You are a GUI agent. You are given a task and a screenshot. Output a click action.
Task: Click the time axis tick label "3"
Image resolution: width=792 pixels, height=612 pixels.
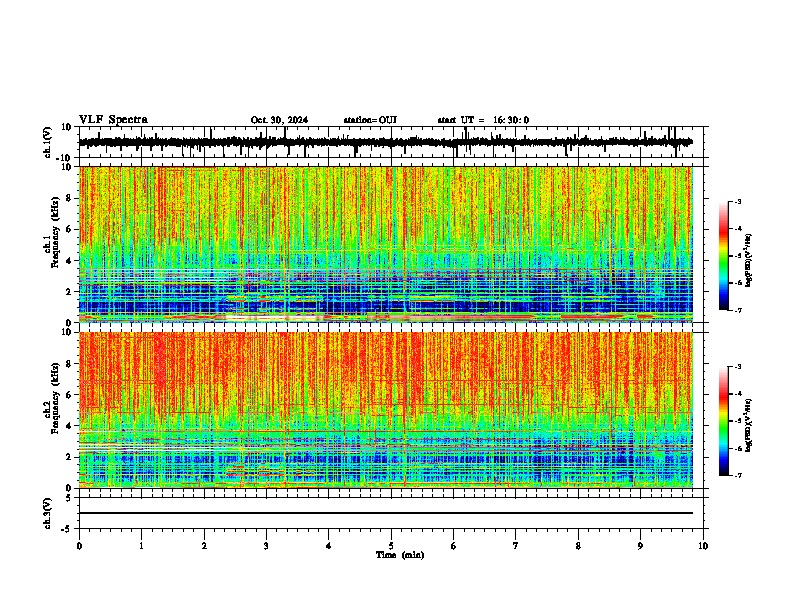click(266, 546)
